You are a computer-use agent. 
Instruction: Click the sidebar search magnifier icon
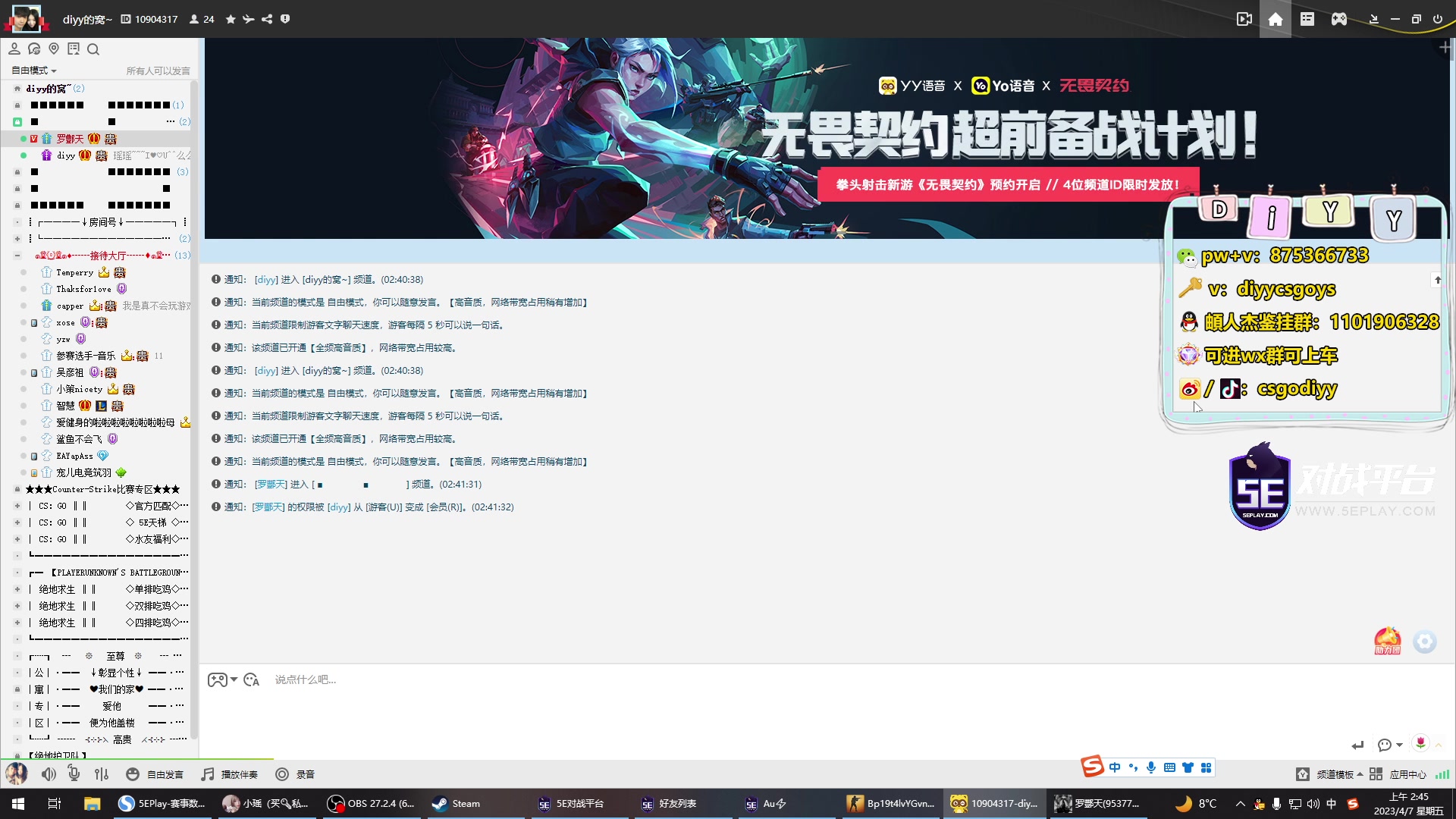click(93, 49)
